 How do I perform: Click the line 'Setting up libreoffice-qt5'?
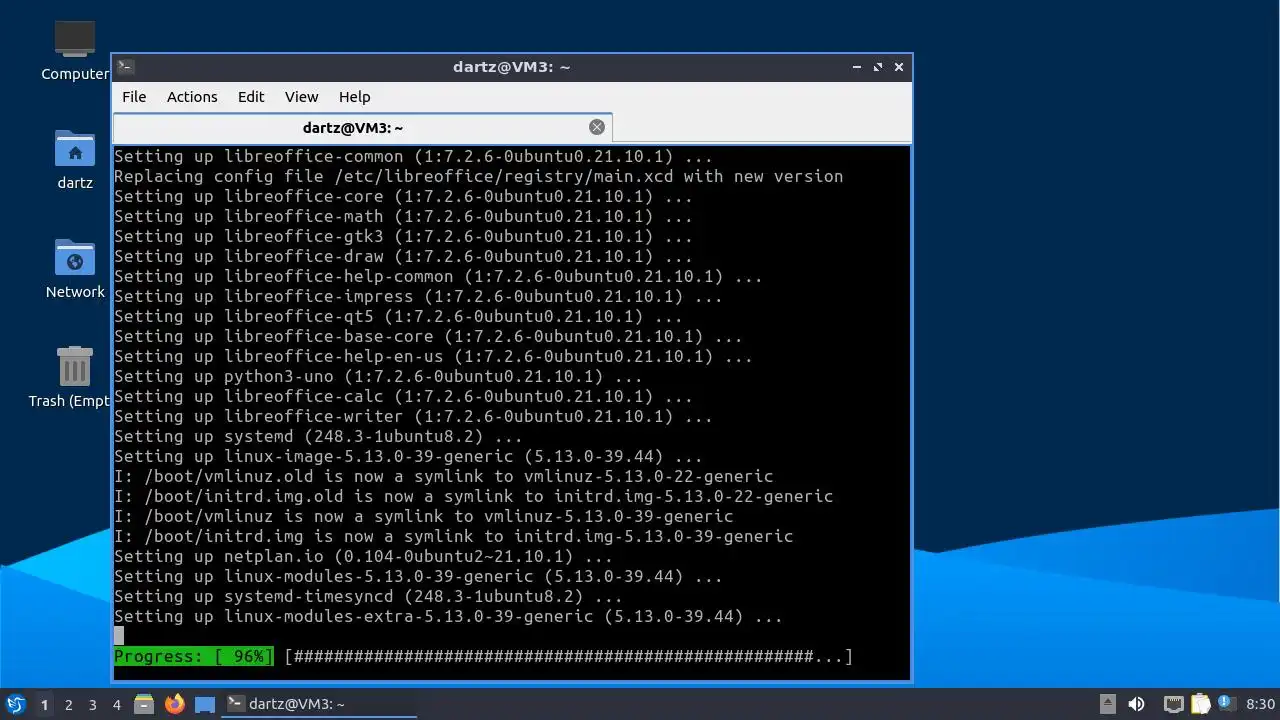[x=398, y=317]
